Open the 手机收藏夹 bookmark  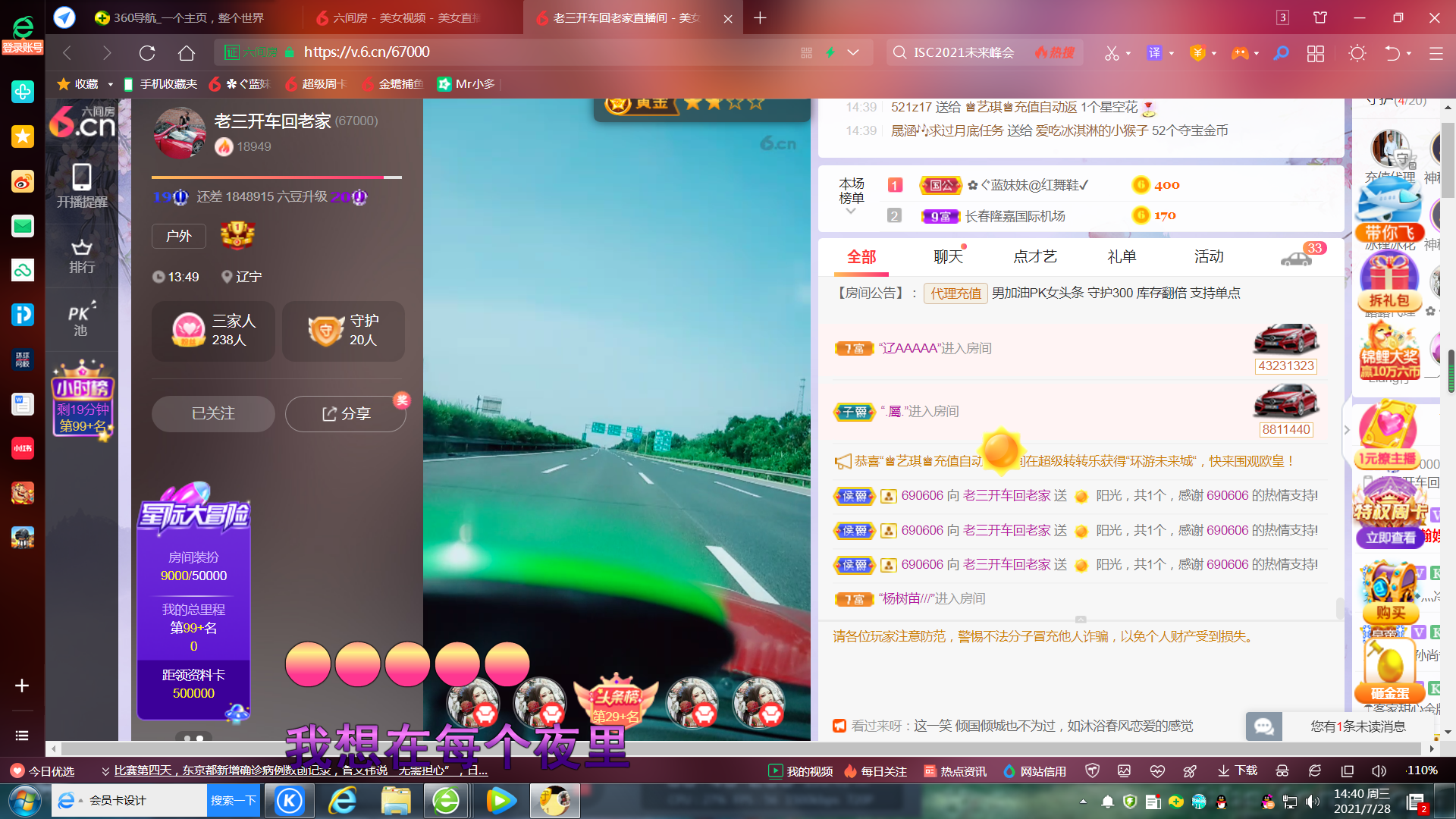(x=161, y=84)
